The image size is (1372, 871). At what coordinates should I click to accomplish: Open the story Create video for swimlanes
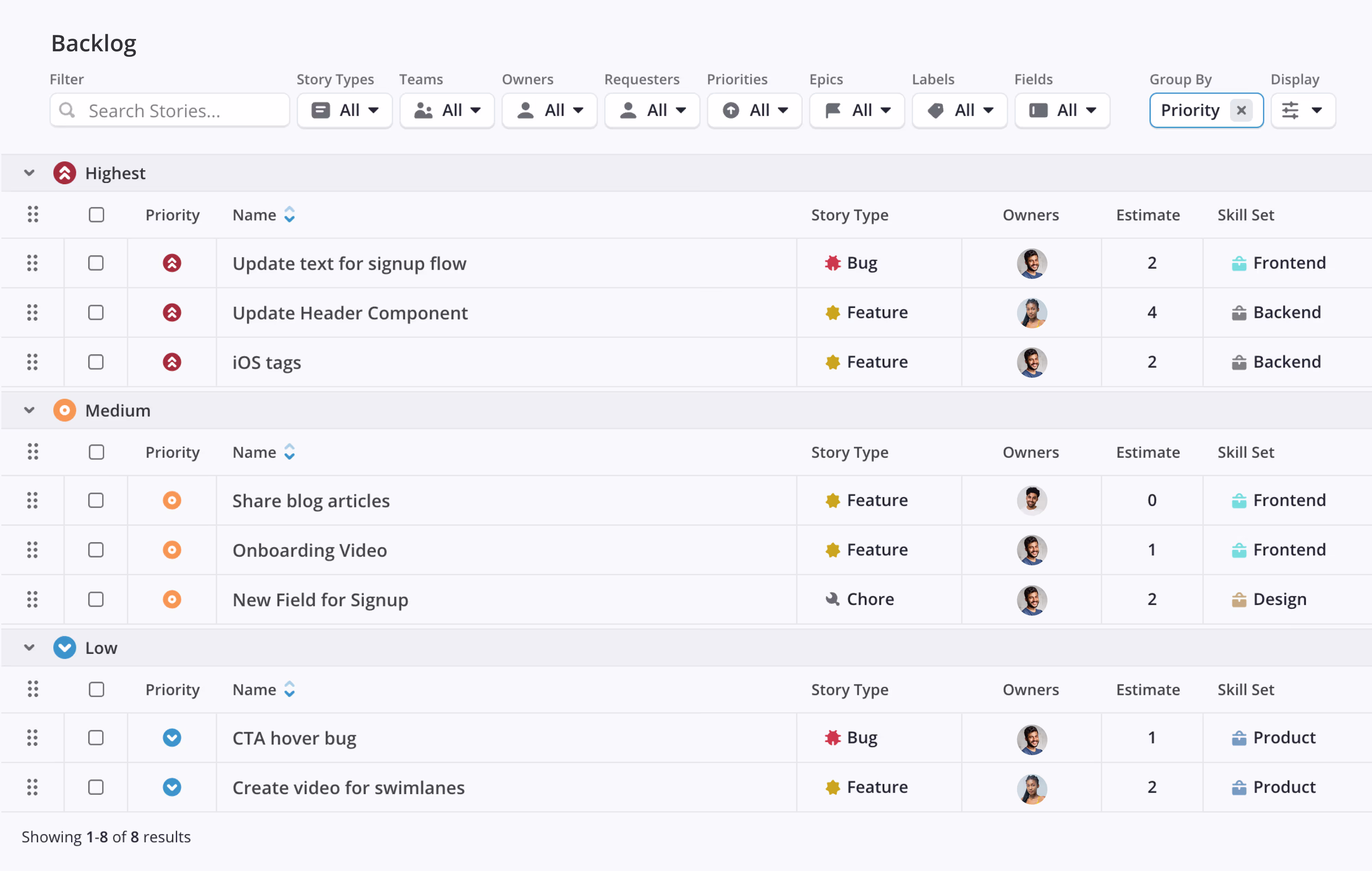click(349, 788)
